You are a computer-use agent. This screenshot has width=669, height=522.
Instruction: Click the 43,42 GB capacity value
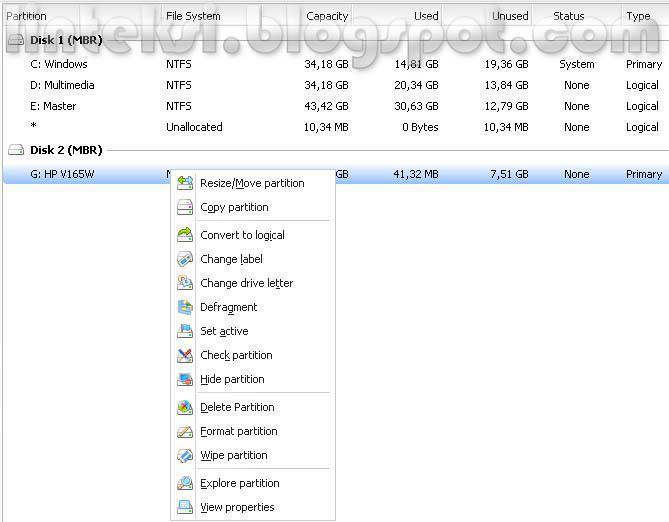pos(326,106)
